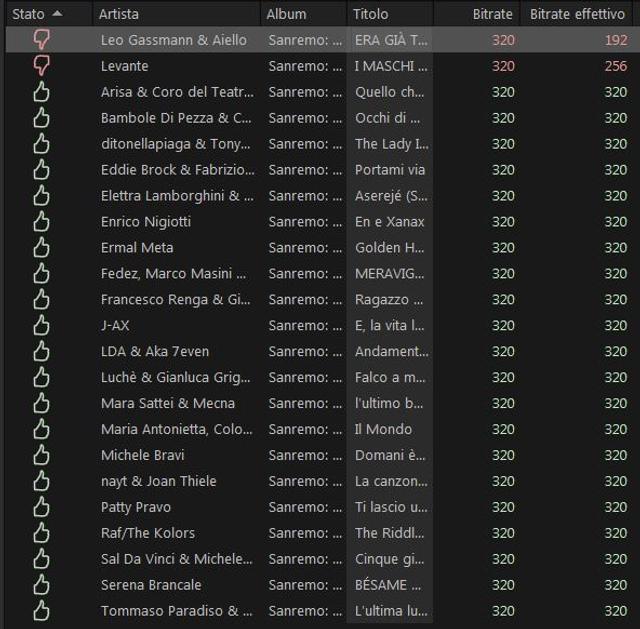Click the title 'Aserejé (S...'
640x629 pixels.
391,196
